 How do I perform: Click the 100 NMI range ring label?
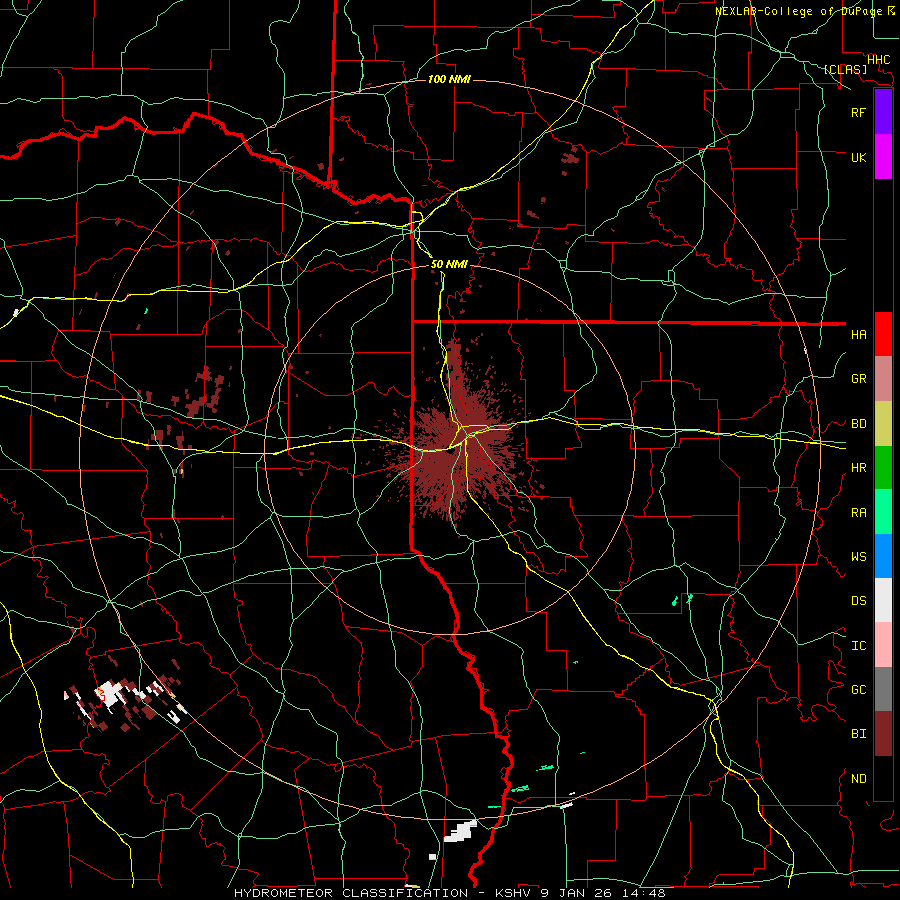click(x=449, y=79)
